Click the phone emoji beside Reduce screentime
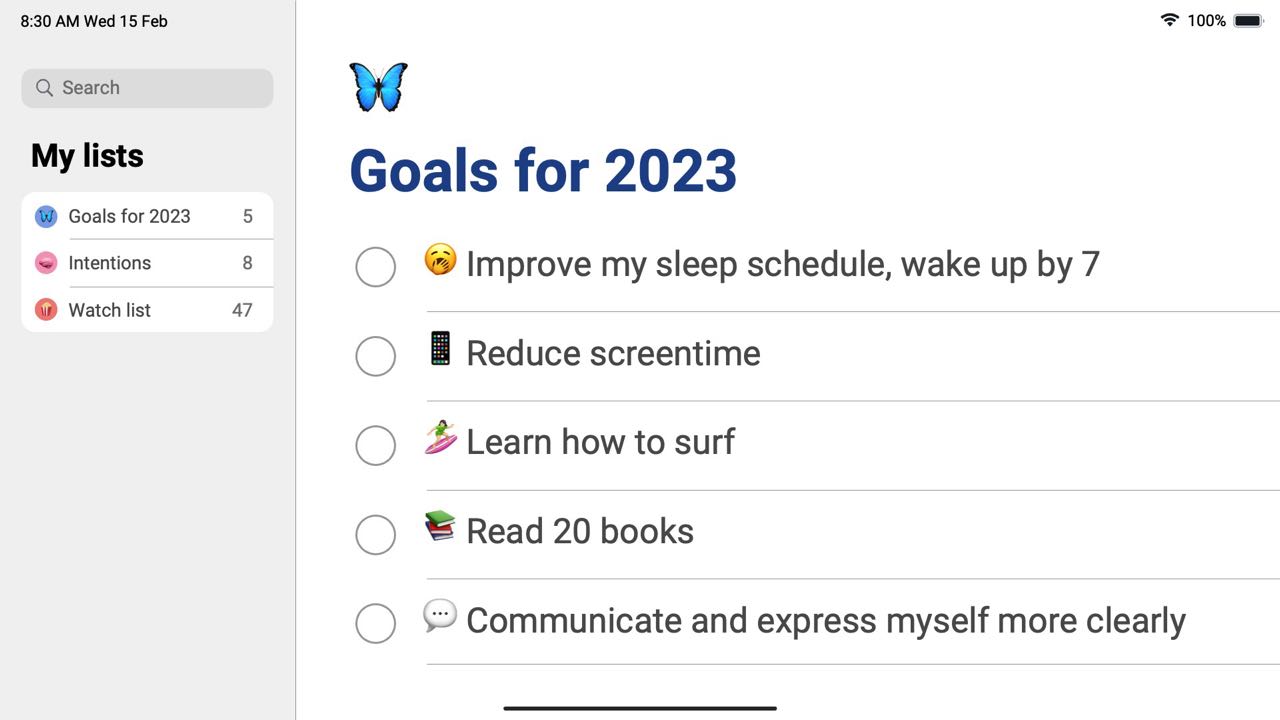Screen dimensions: 1280x720 (x=440, y=349)
